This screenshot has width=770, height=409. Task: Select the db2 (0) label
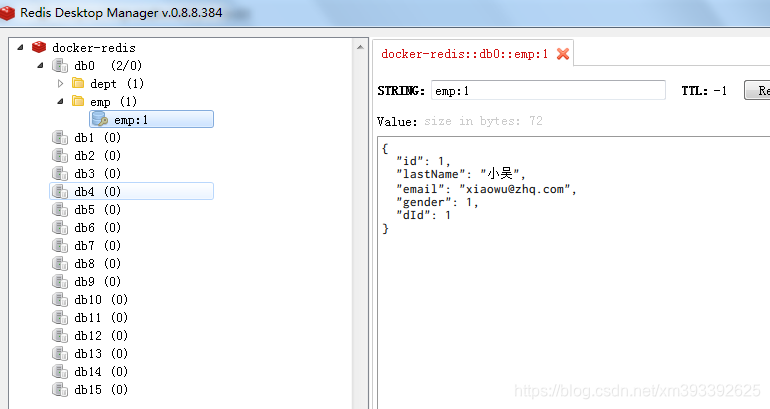pyautogui.click(x=97, y=156)
